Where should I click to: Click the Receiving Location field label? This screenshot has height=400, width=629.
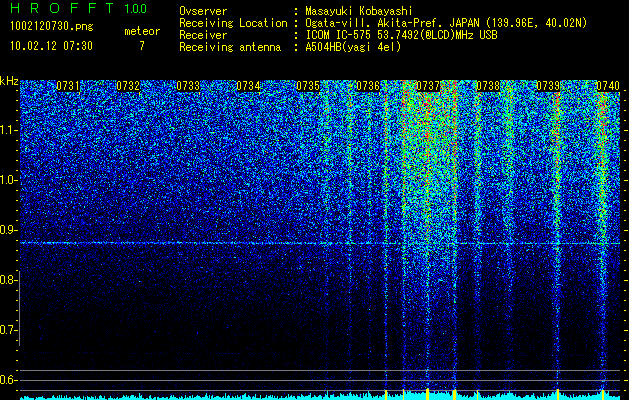[233, 23]
